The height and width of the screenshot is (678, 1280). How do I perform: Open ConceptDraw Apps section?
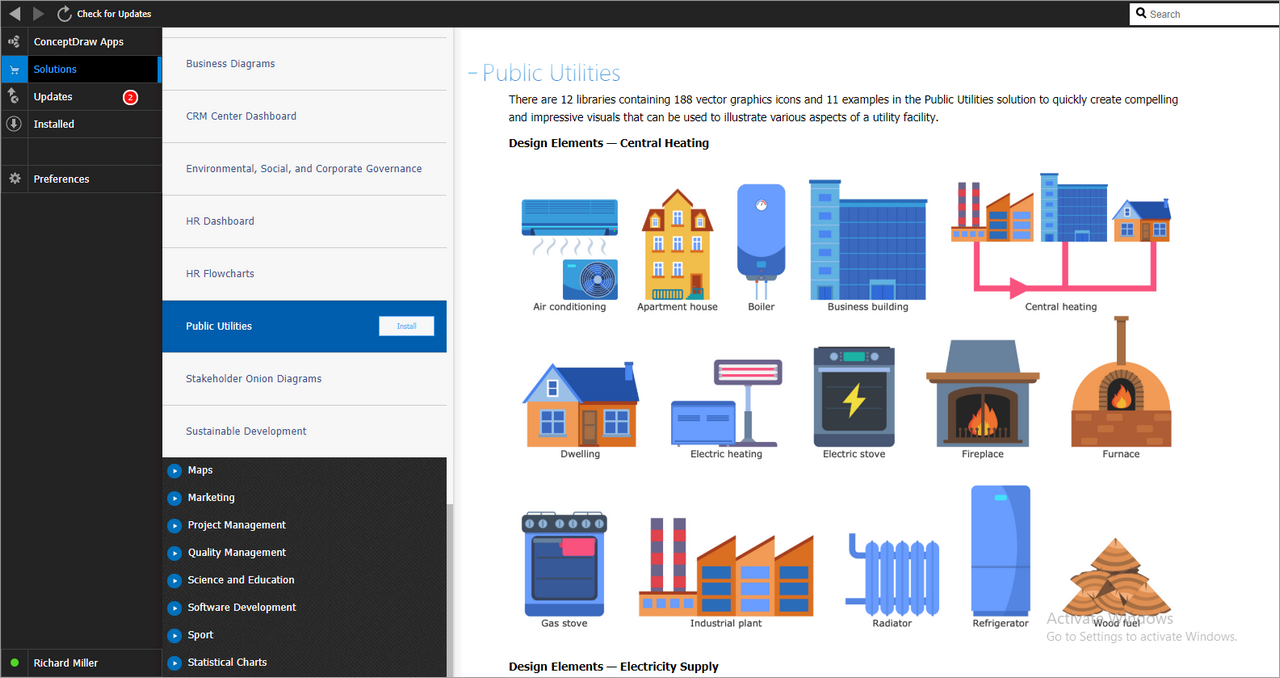coord(79,42)
